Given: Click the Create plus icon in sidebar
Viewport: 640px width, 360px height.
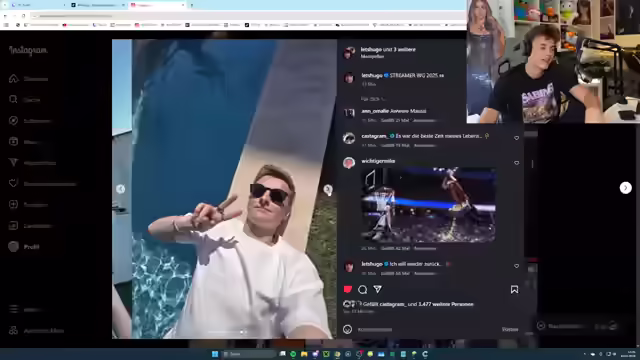Looking at the screenshot, I should coord(13,204).
